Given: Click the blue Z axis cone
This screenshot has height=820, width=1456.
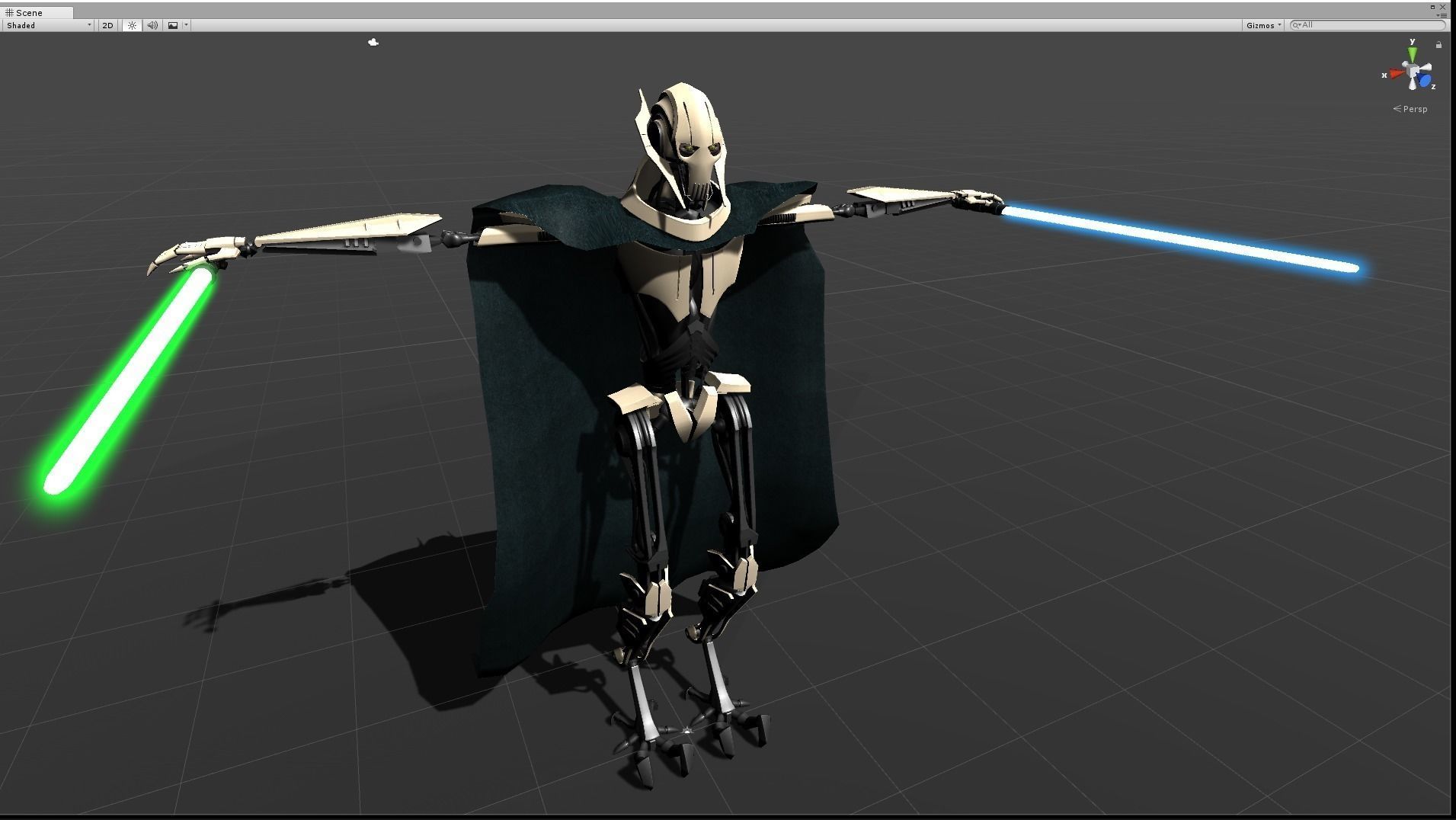Looking at the screenshot, I should tap(1426, 80).
